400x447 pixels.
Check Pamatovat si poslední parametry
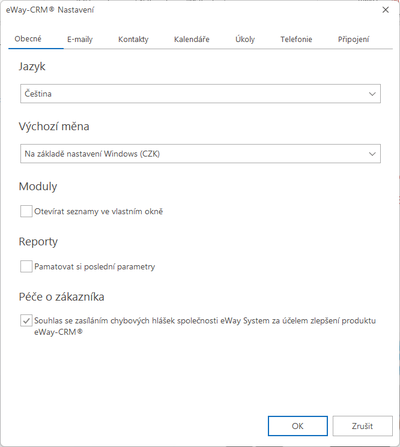(x=26, y=267)
